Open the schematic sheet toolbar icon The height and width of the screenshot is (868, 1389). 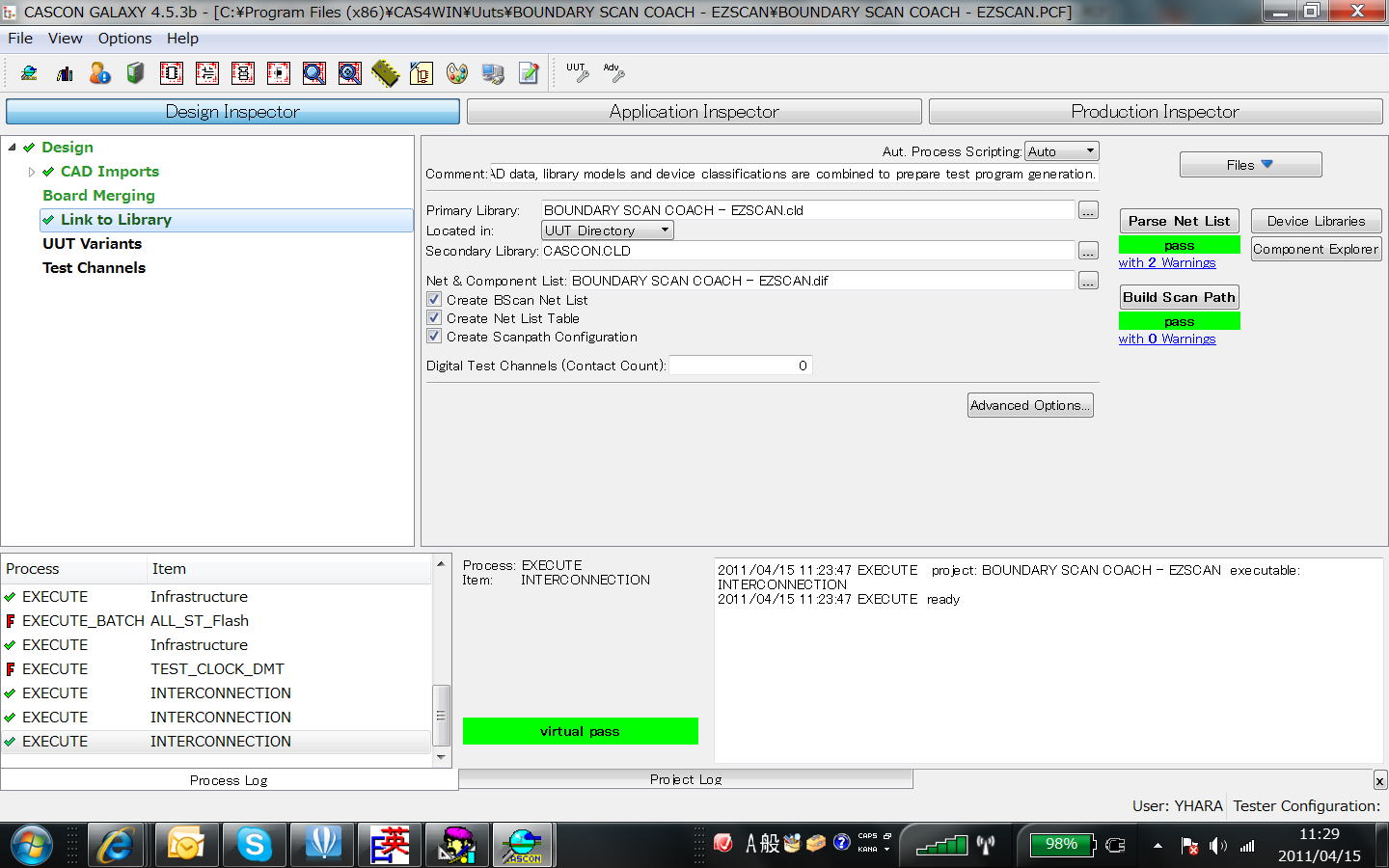coord(422,73)
